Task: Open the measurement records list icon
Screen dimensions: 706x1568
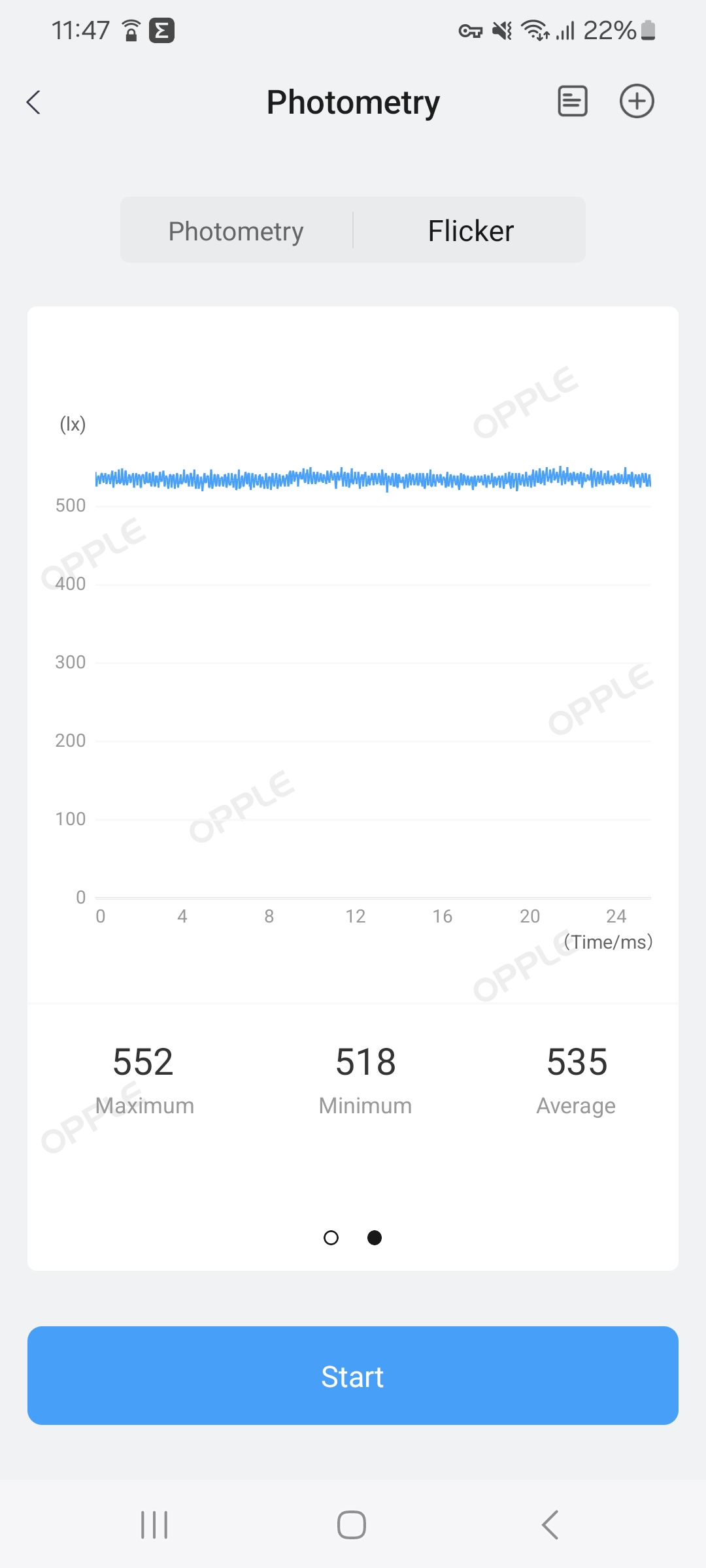Action: [x=572, y=101]
